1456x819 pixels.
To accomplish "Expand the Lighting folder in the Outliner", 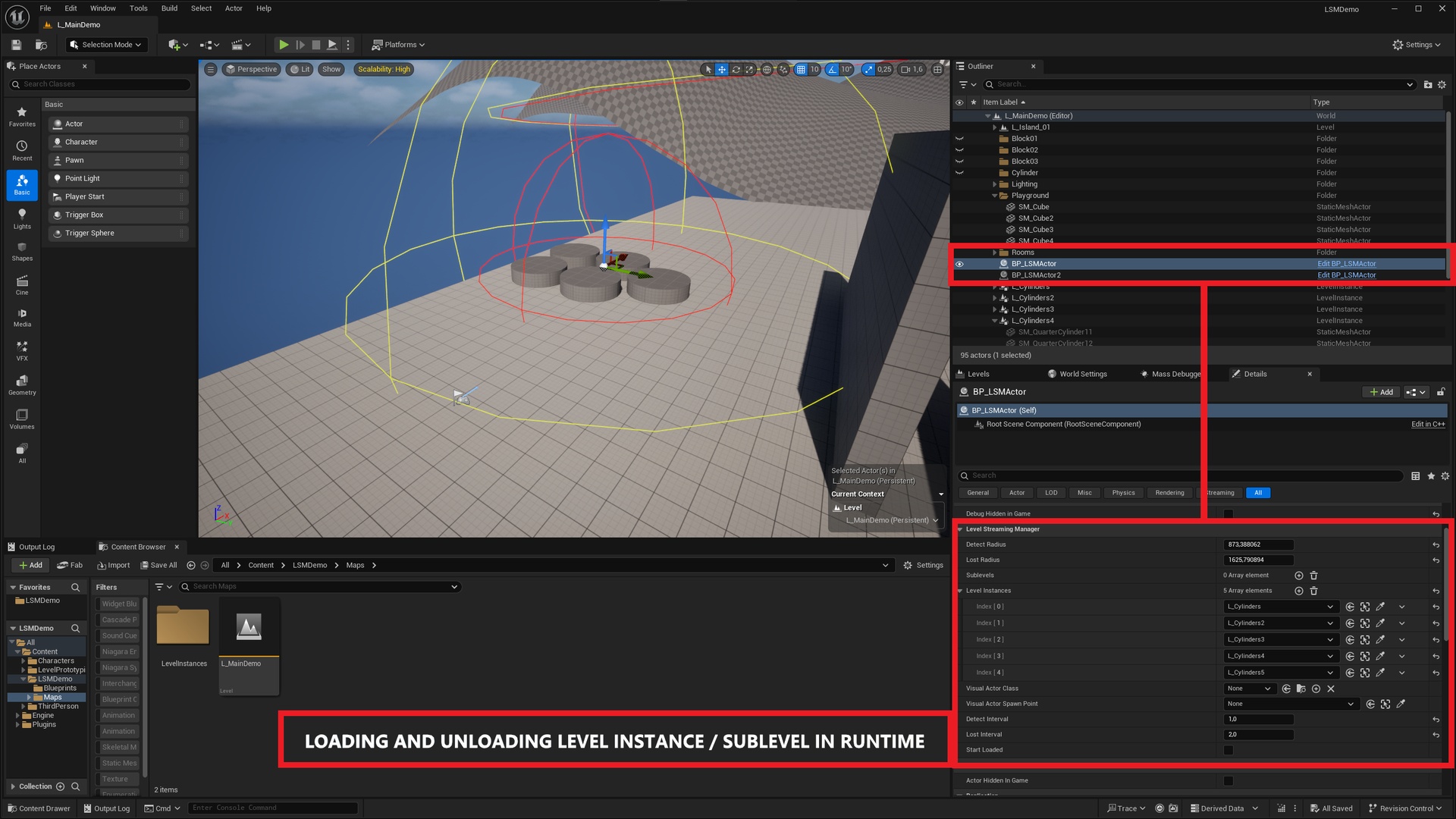I will [995, 184].
